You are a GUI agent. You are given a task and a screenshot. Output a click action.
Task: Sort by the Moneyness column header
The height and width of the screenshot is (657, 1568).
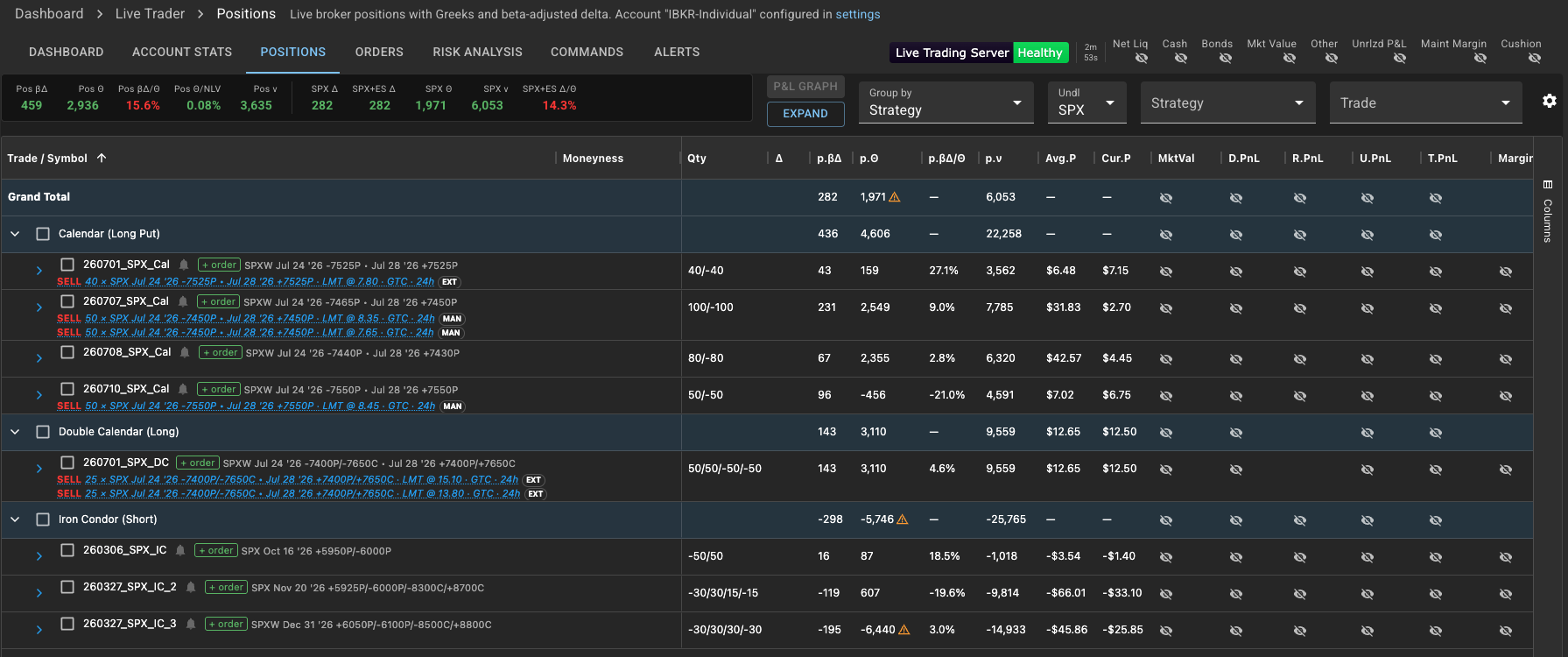click(593, 158)
